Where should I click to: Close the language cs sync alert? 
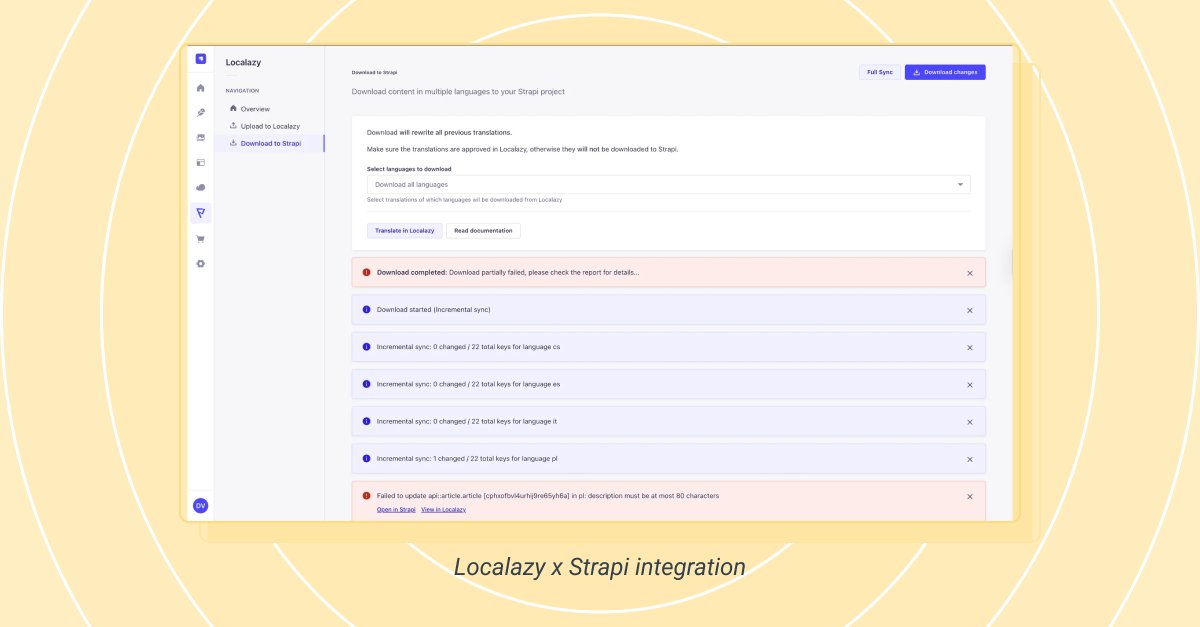tap(969, 348)
